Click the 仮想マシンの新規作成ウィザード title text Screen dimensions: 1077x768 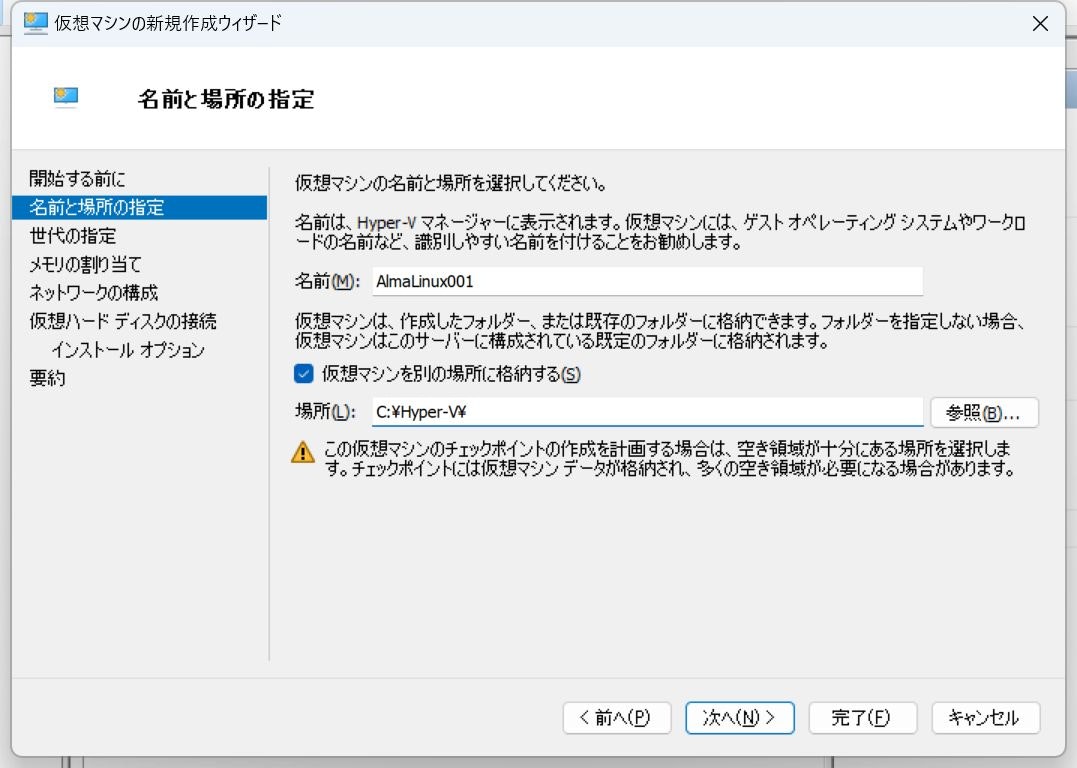click(x=168, y=23)
